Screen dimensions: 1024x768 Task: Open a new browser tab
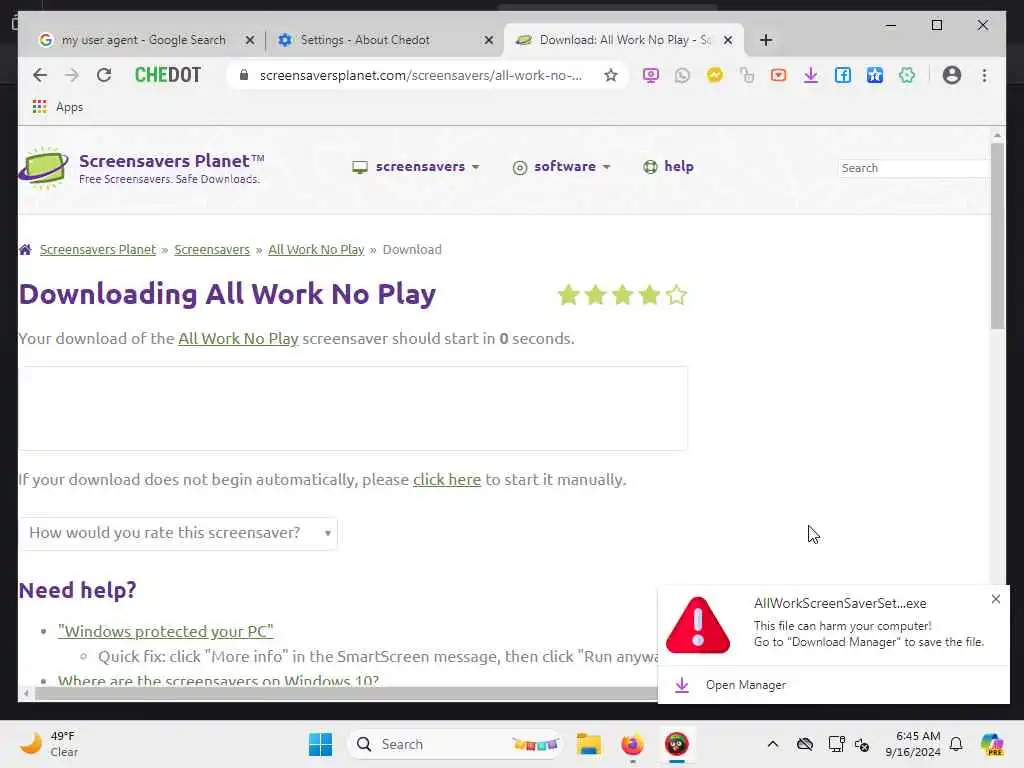[766, 40]
